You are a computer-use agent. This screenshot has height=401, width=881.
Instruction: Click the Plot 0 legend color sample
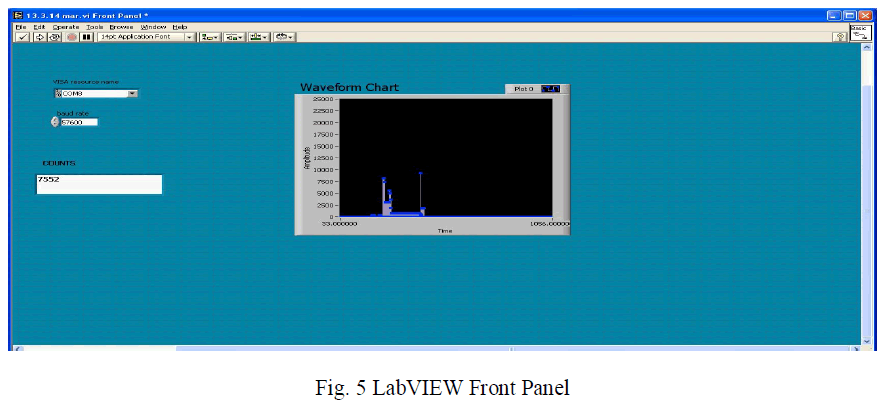pos(551,89)
